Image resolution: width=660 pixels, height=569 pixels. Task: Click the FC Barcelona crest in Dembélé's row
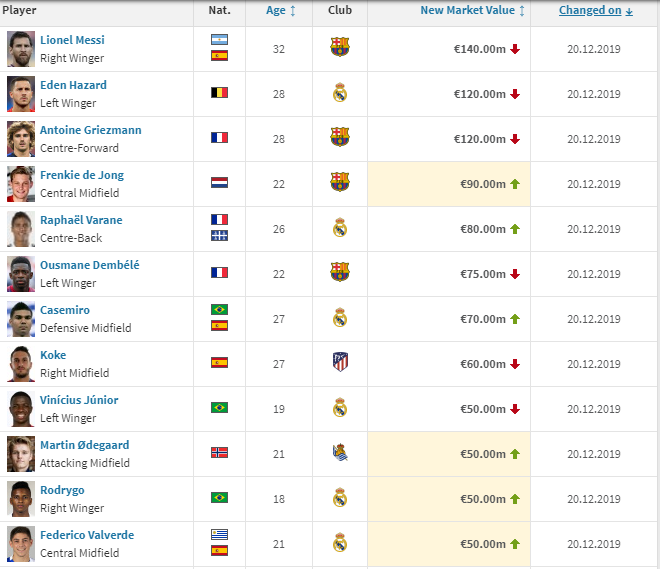(x=340, y=272)
